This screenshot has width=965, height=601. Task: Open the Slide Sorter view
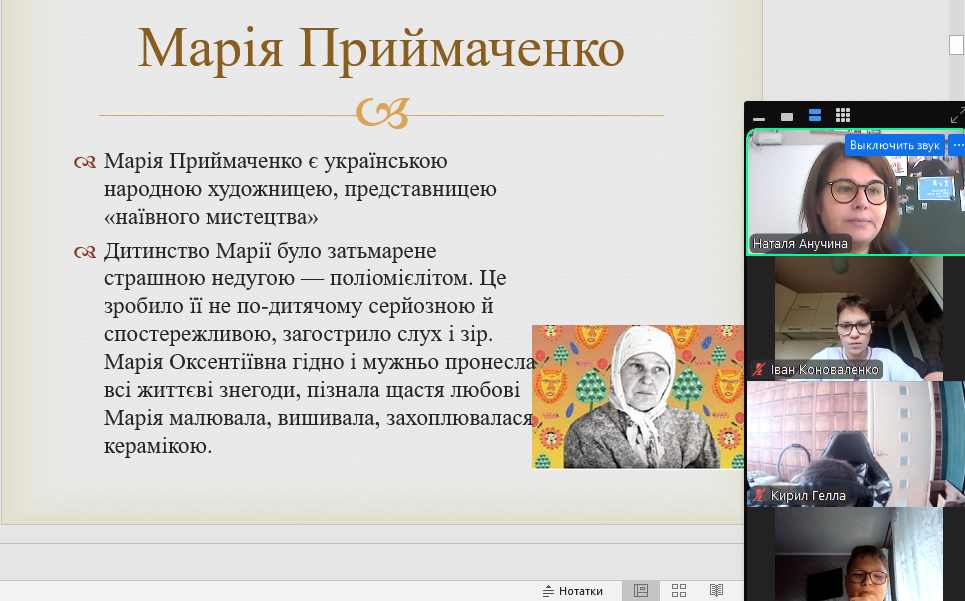pos(679,591)
